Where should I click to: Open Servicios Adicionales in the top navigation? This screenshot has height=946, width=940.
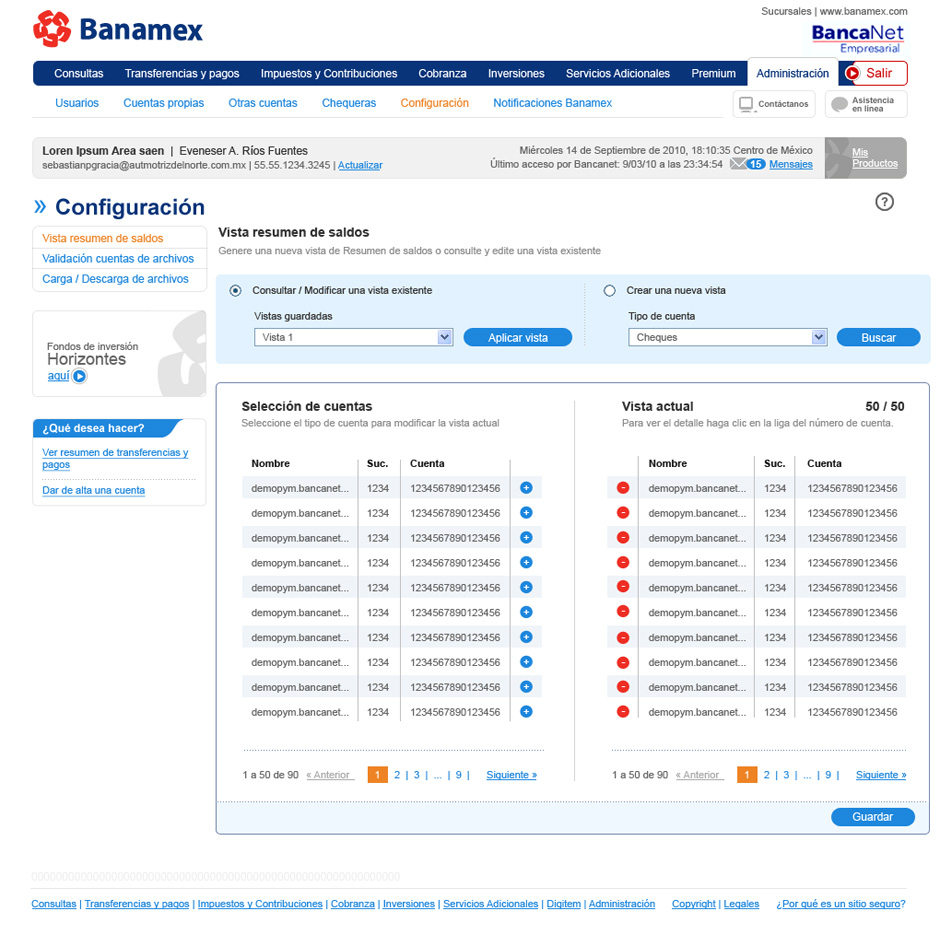click(x=618, y=74)
